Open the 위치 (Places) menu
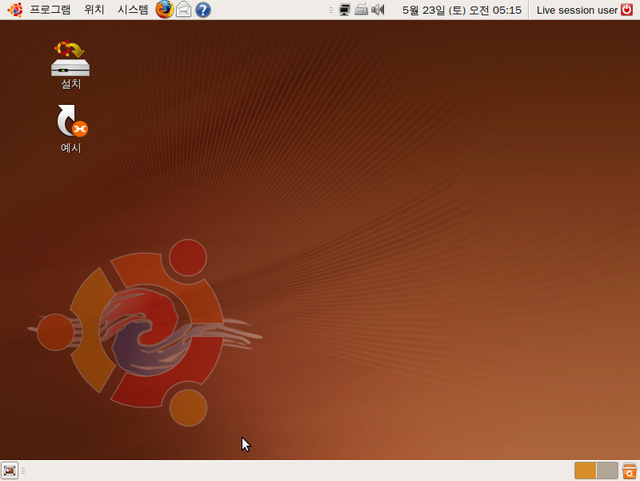The height and width of the screenshot is (481, 640). 94,10
